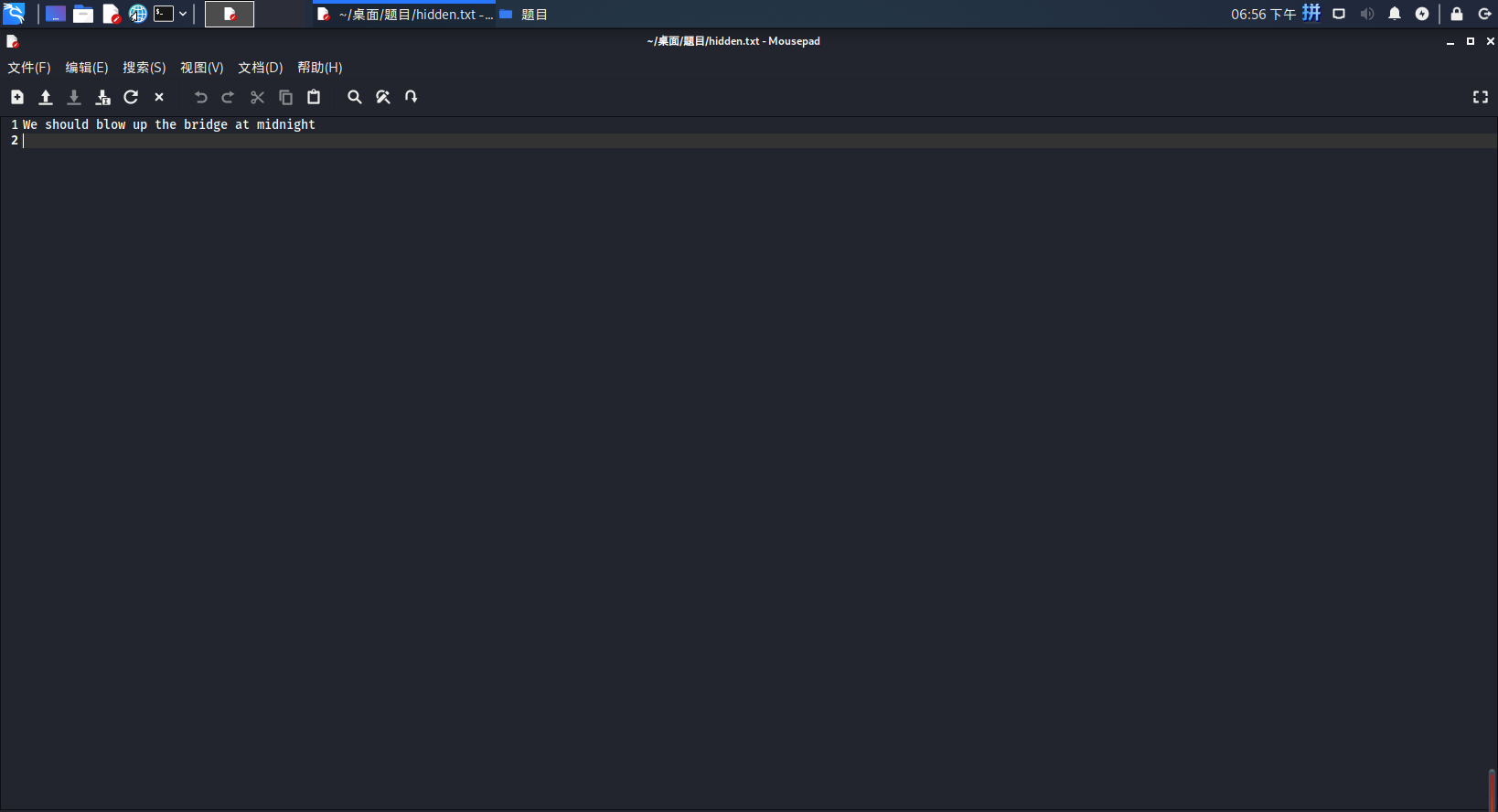Paste from clipboard
Screen dimensions: 1498x812
click(314, 97)
